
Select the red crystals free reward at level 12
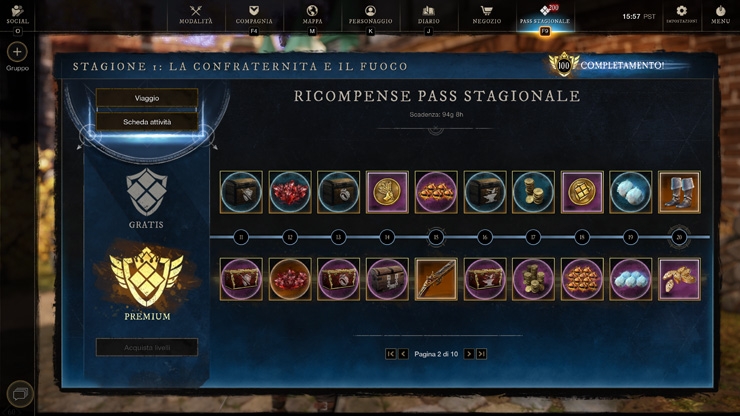tap(290, 192)
